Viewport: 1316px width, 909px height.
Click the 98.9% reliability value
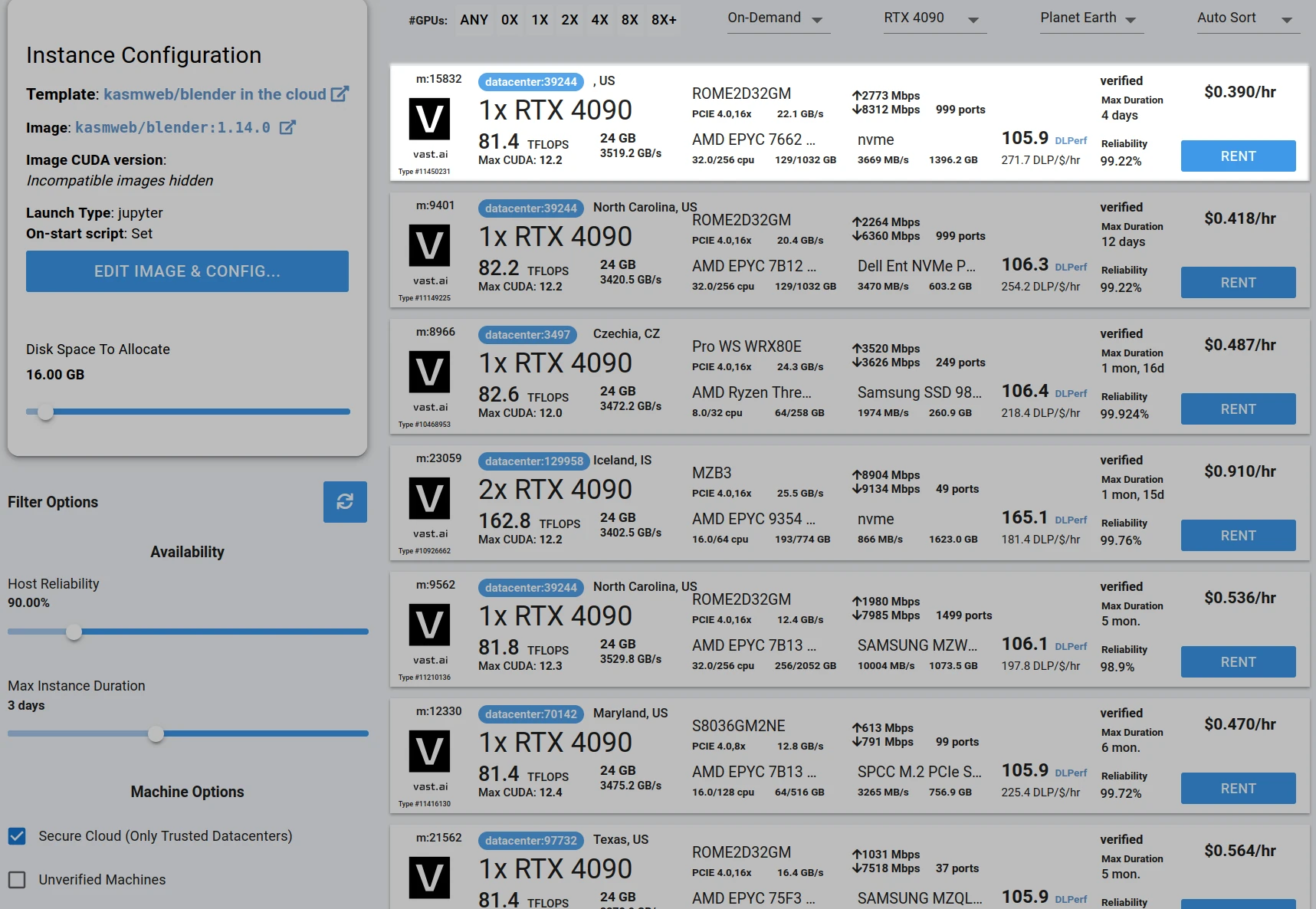(1117, 667)
